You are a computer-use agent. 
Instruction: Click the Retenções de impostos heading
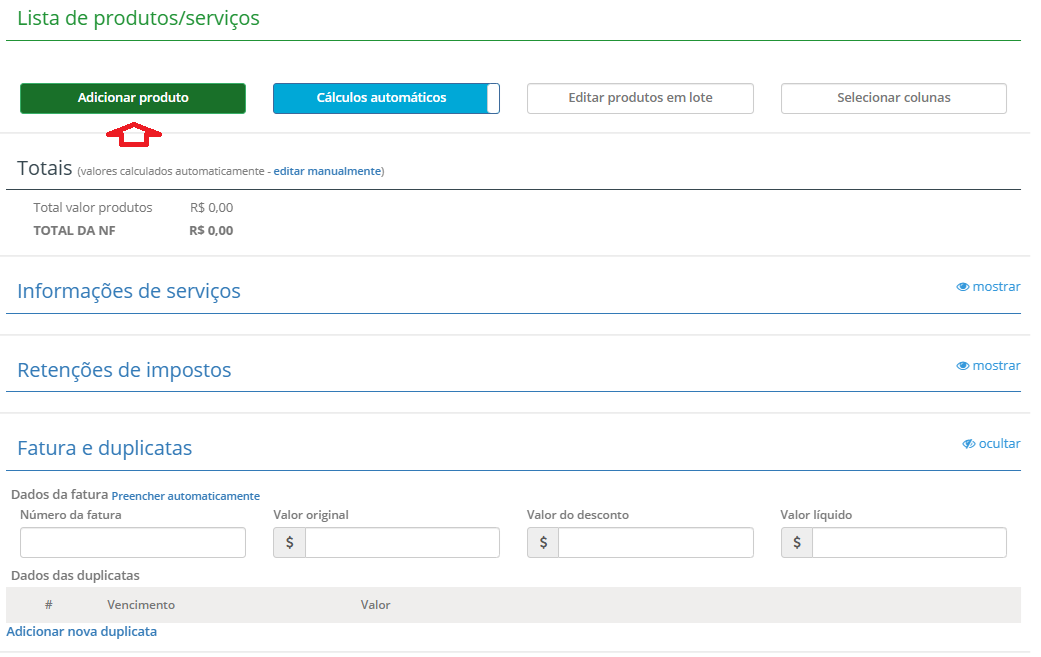(x=124, y=370)
